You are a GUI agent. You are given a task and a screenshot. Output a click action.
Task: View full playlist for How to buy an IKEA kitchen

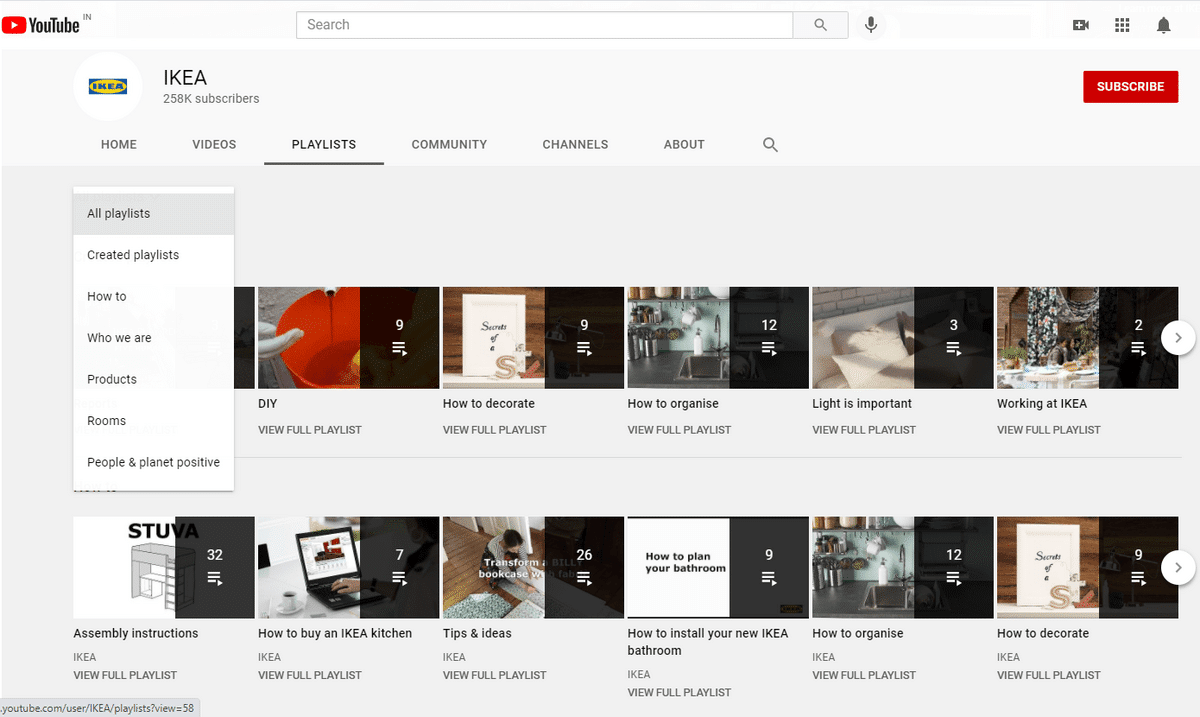310,676
